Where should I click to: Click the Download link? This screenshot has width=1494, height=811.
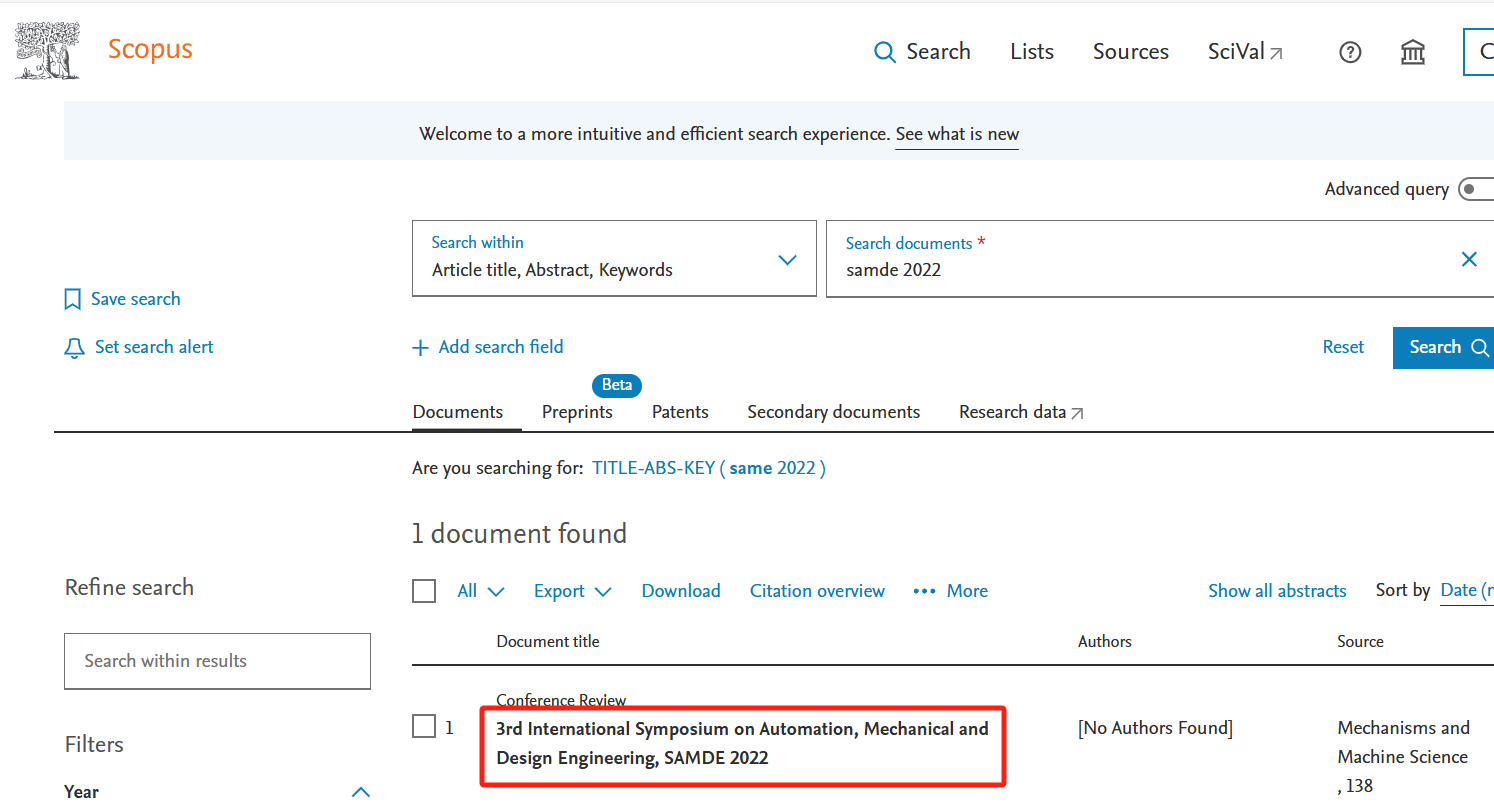(x=681, y=591)
